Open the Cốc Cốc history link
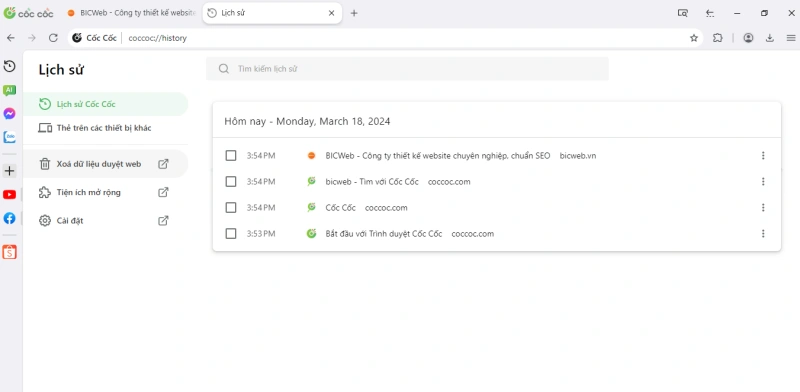 coord(340,208)
